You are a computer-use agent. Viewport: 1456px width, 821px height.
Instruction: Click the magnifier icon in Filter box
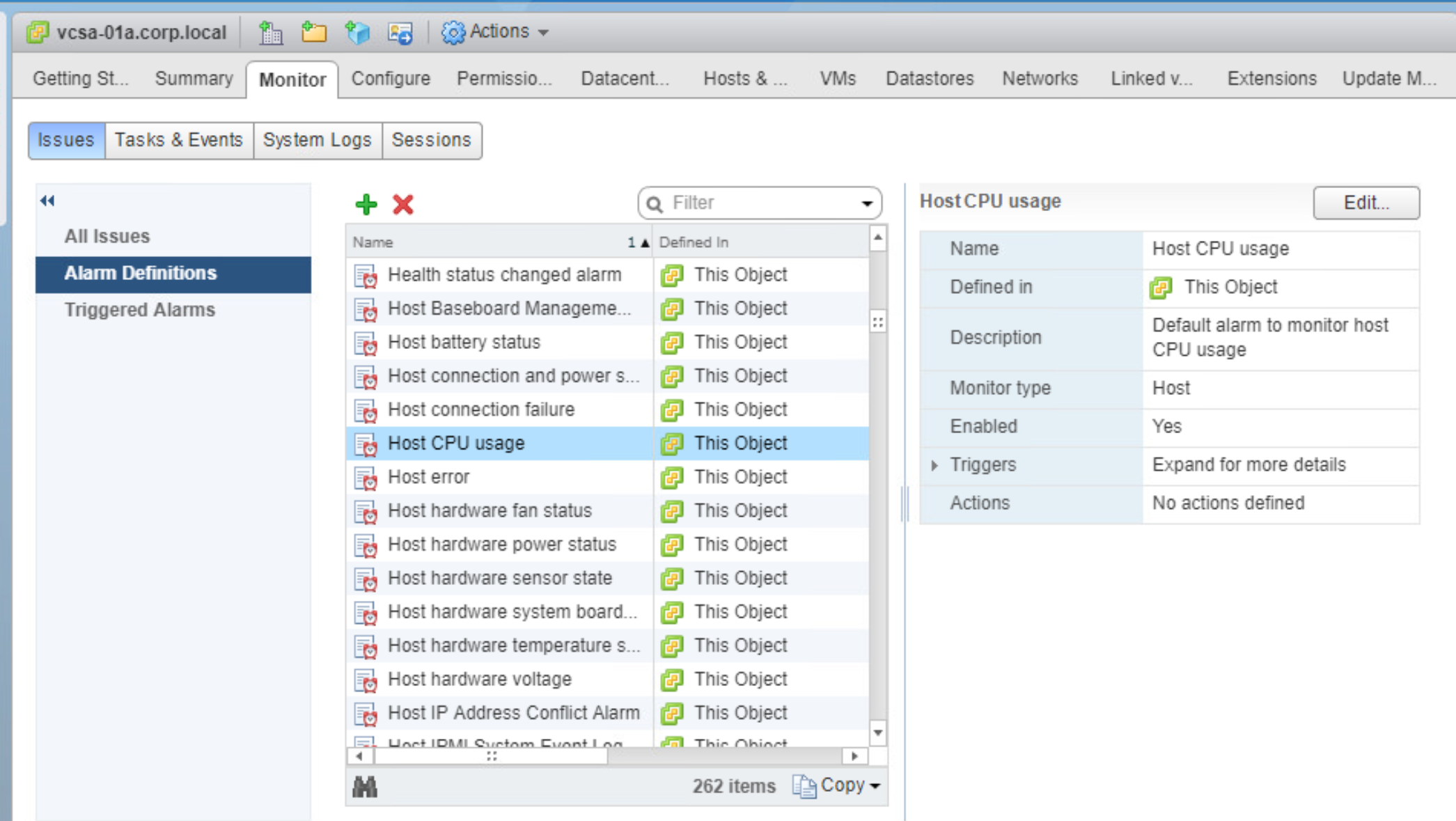pyautogui.click(x=655, y=203)
